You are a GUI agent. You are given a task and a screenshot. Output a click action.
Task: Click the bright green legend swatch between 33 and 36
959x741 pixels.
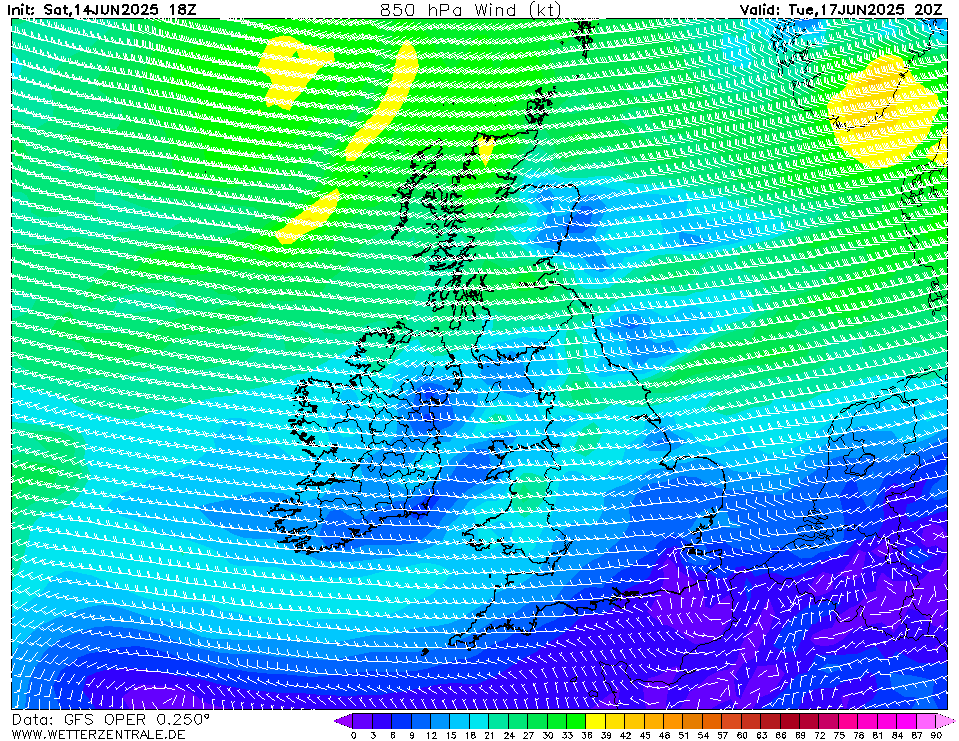(x=576, y=721)
